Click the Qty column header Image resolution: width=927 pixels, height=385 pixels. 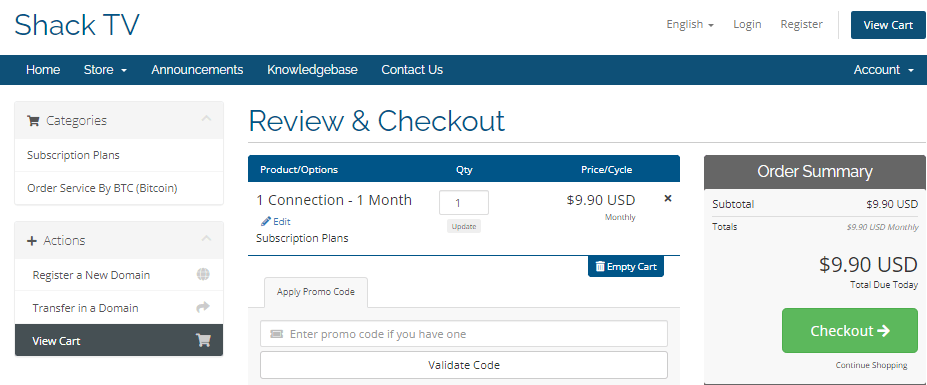(464, 170)
